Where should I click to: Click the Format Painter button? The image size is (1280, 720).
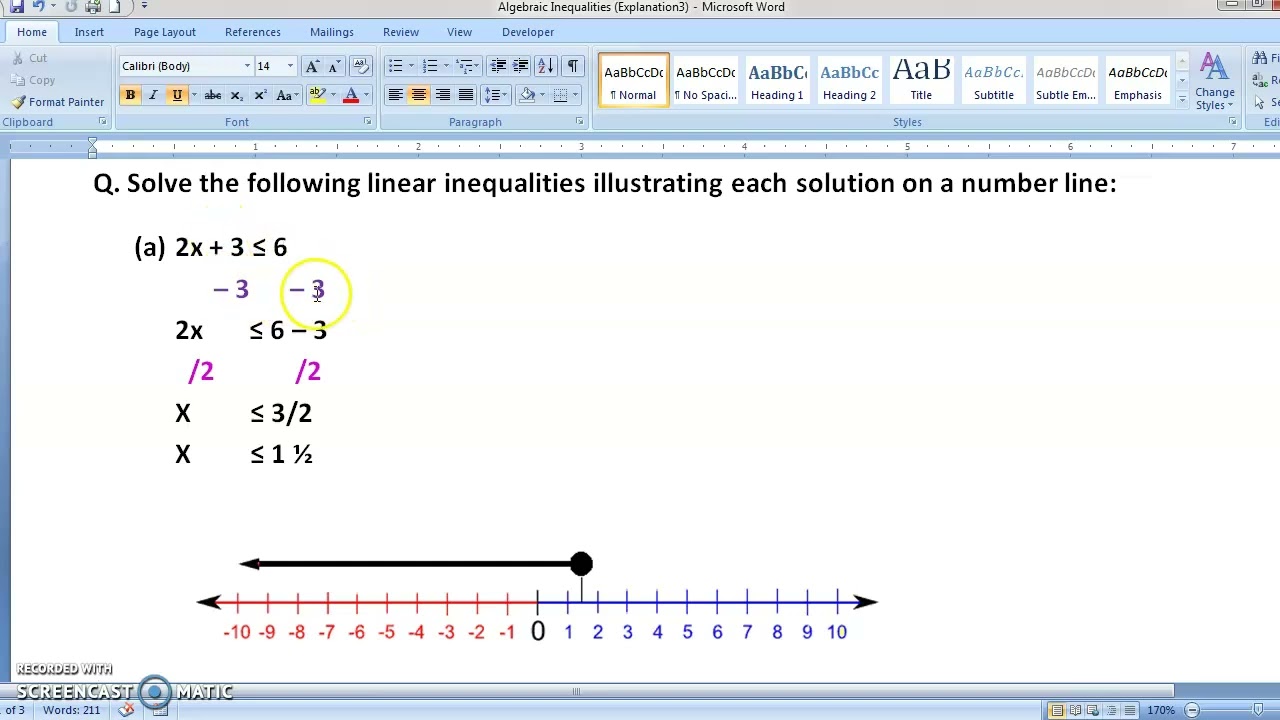coord(58,102)
